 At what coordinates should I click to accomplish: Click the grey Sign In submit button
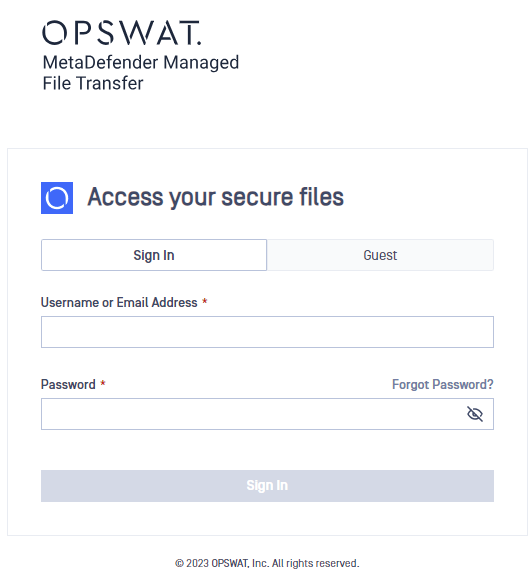(267, 486)
